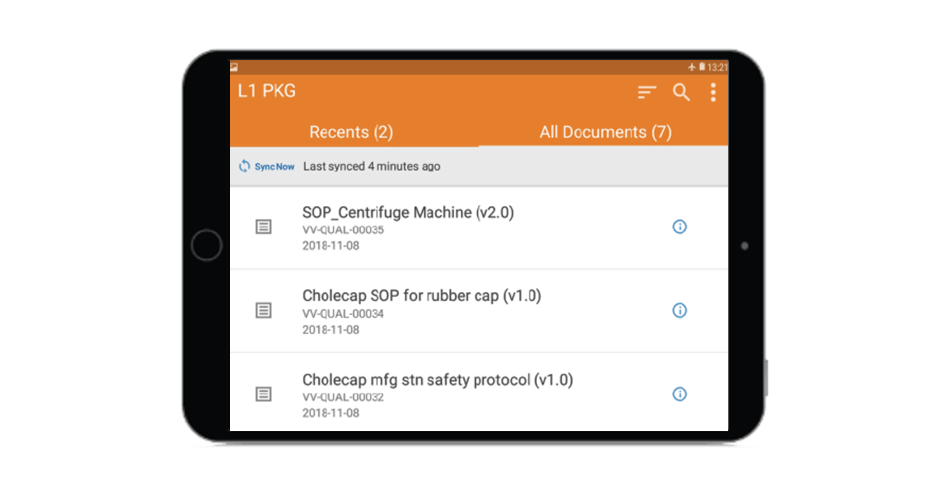The image size is (947, 486).
Task: Tap the search magnifier icon
Action: (x=681, y=93)
